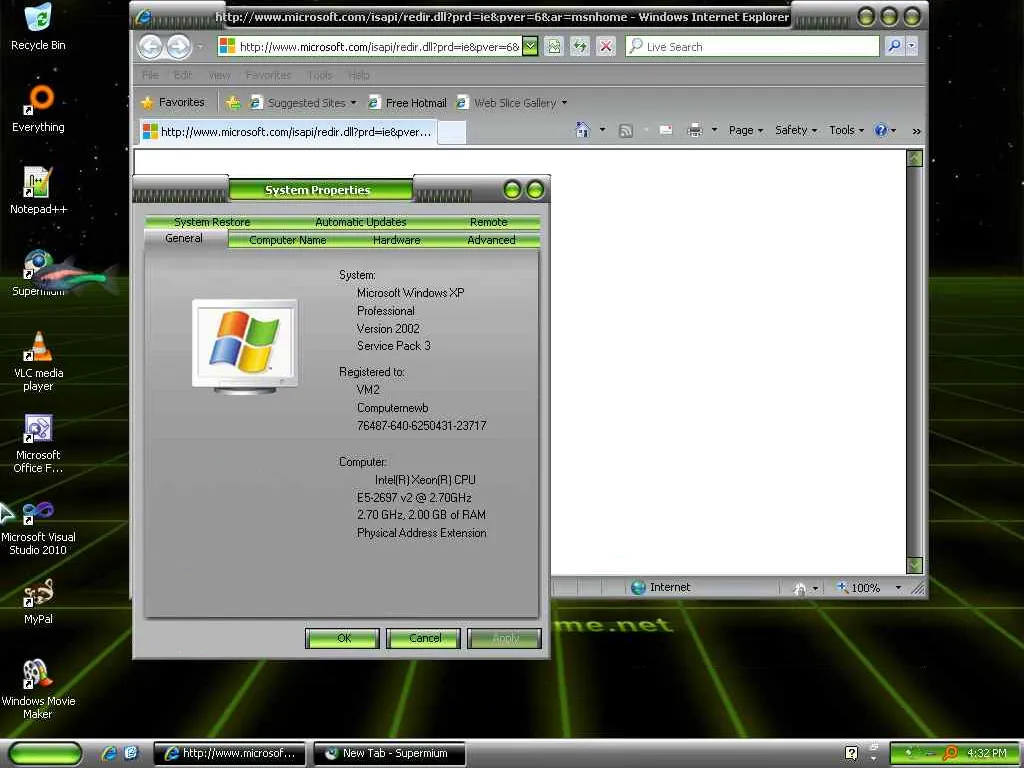This screenshot has width=1024, height=768.
Task: Expand the command bar overflow chevron
Action: point(916,131)
